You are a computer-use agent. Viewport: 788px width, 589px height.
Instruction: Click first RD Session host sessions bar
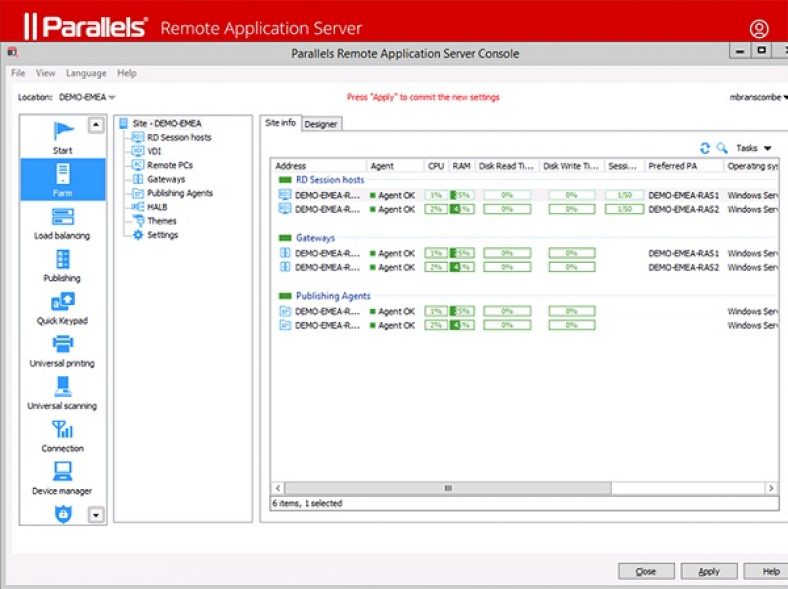click(x=624, y=195)
